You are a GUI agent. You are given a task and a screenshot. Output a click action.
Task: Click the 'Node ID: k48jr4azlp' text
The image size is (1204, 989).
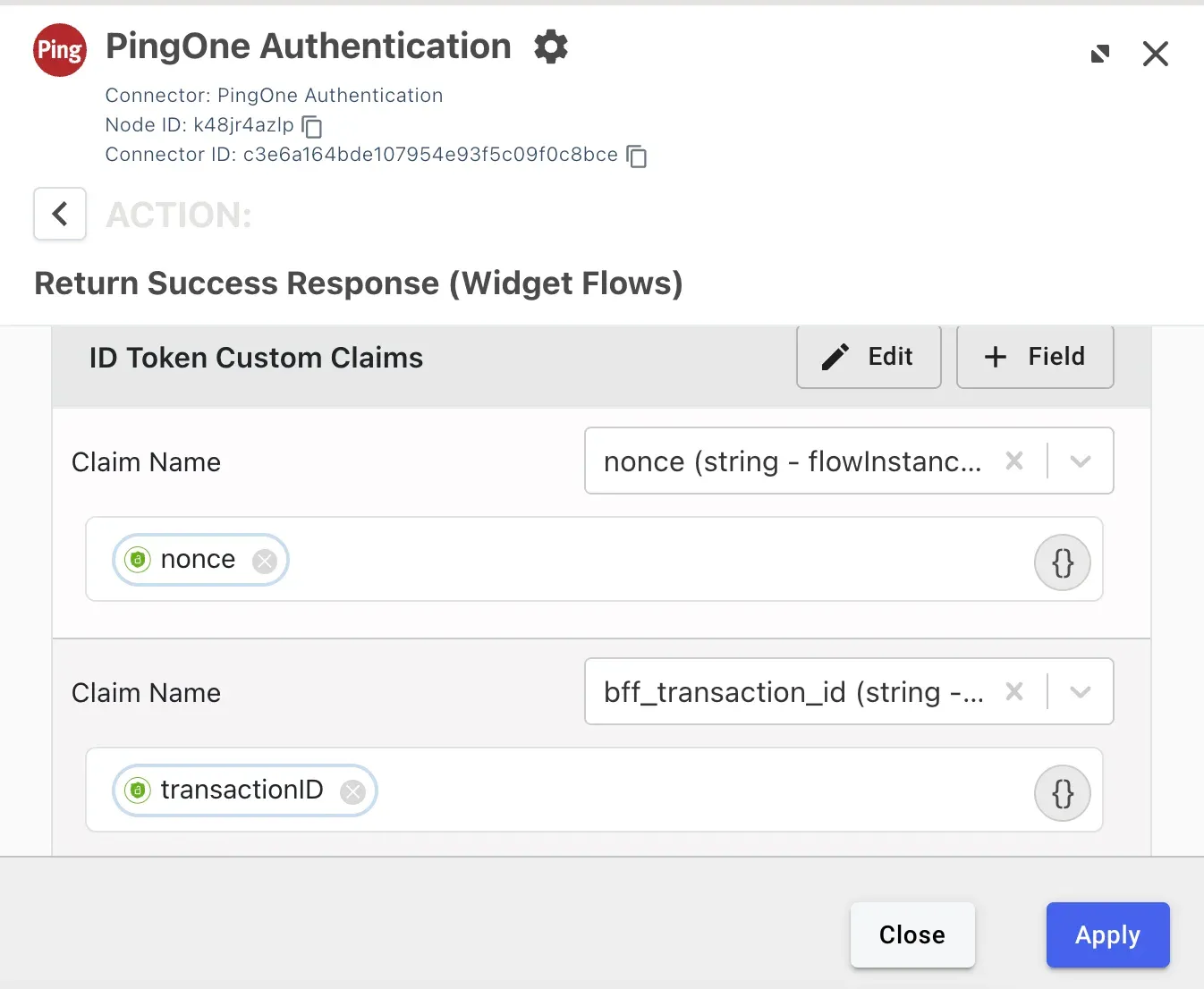pyautogui.click(x=199, y=125)
